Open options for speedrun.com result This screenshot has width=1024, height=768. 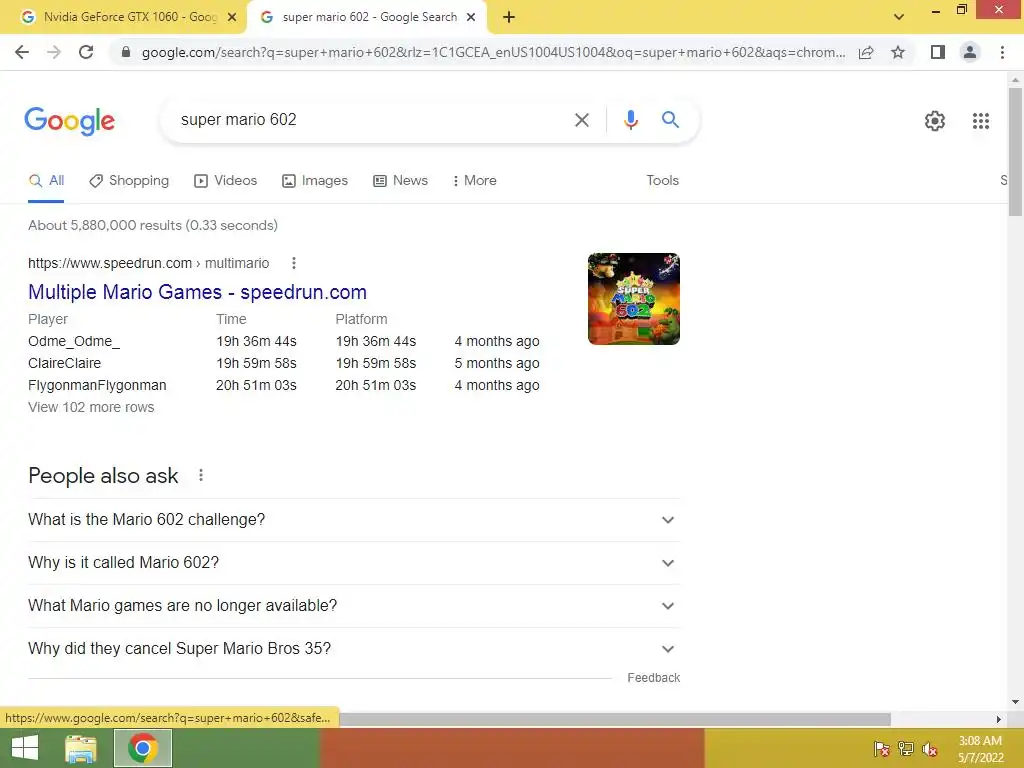(294, 263)
